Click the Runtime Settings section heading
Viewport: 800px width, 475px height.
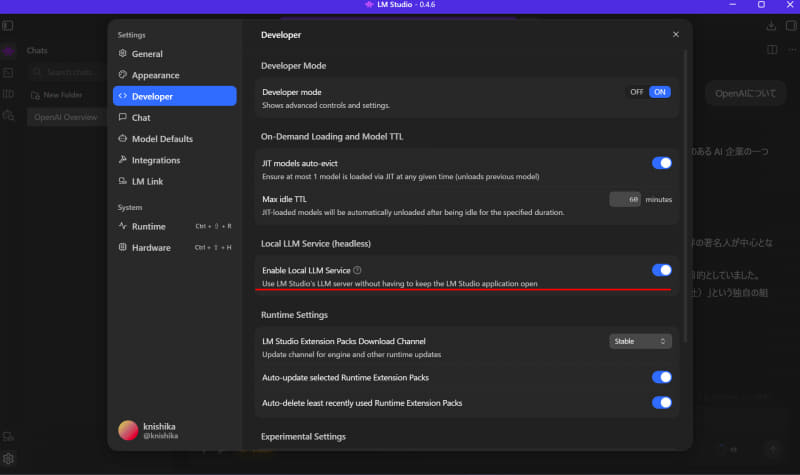[x=294, y=315]
